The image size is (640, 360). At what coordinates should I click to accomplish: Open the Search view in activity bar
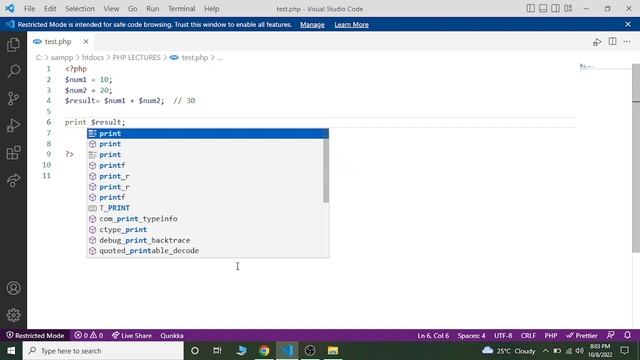coord(13,71)
